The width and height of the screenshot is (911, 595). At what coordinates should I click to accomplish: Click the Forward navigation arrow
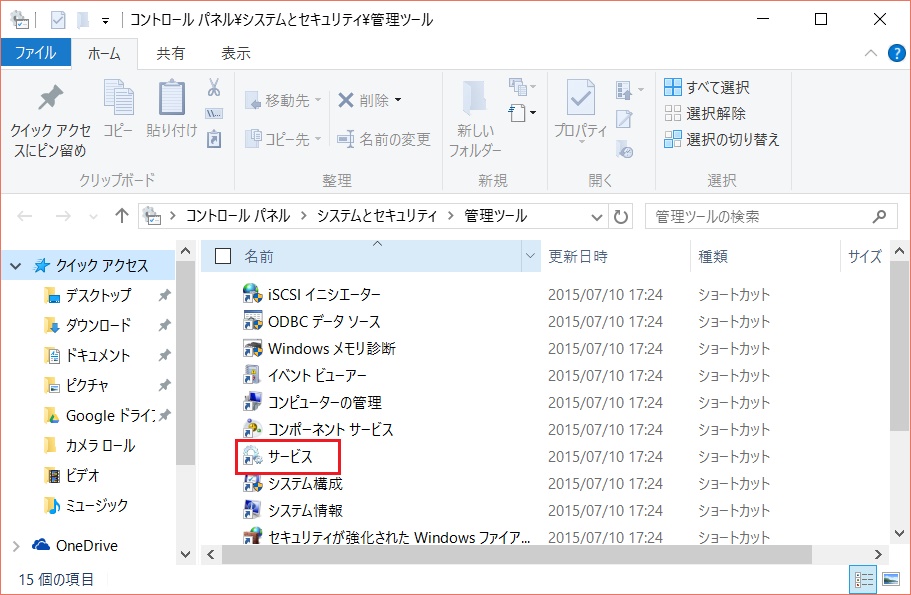click(63, 216)
